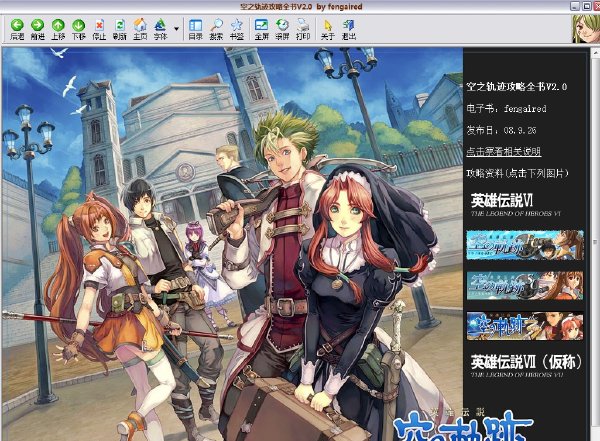Click the '攻略资料(点击下列图片)' text
This screenshot has width=600, height=441.
pos(517,173)
